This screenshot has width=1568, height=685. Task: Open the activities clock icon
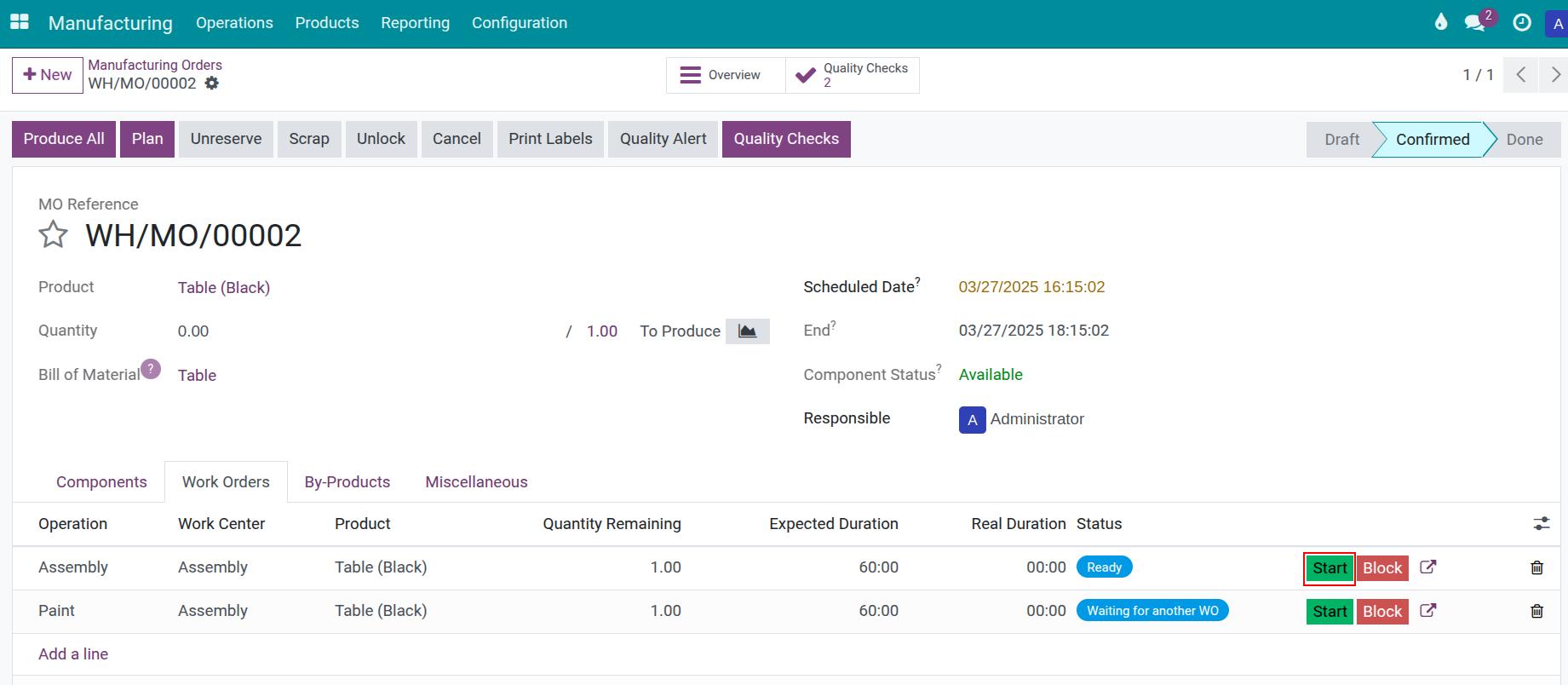1522,22
